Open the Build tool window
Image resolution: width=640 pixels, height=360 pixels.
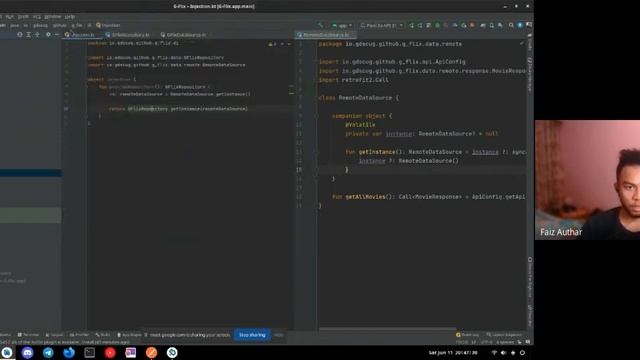click(x=103, y=335)
